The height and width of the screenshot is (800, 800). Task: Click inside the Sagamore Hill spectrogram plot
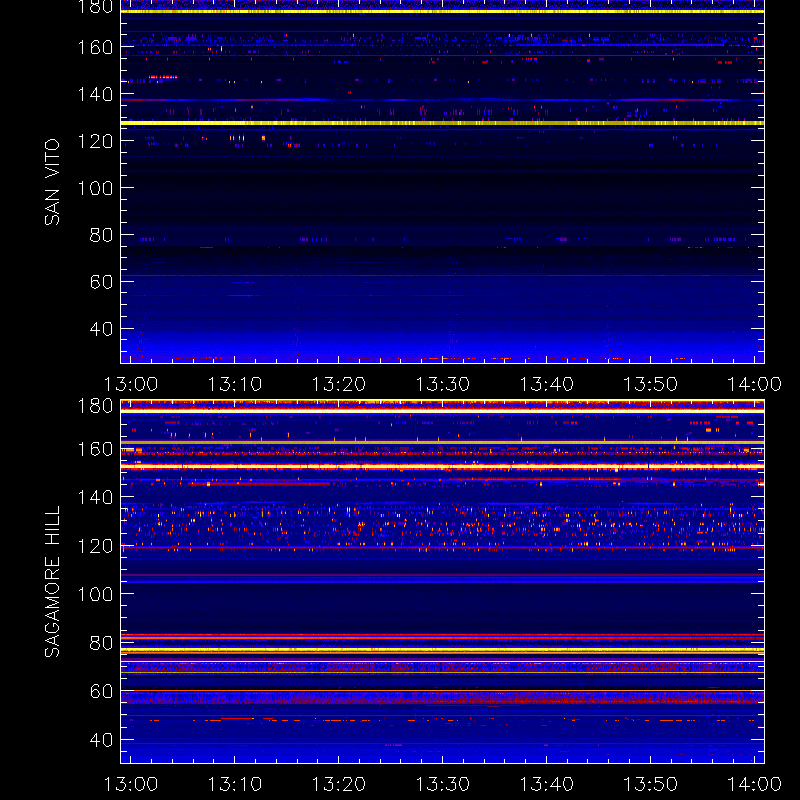point(442,581)
